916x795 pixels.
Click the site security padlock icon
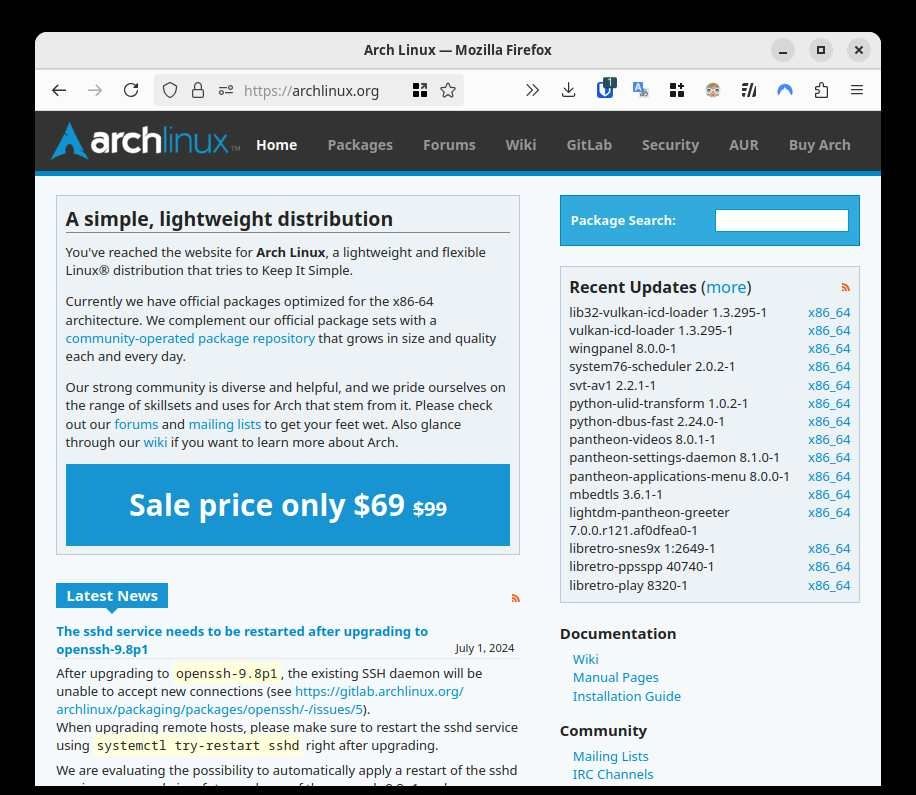198,91
